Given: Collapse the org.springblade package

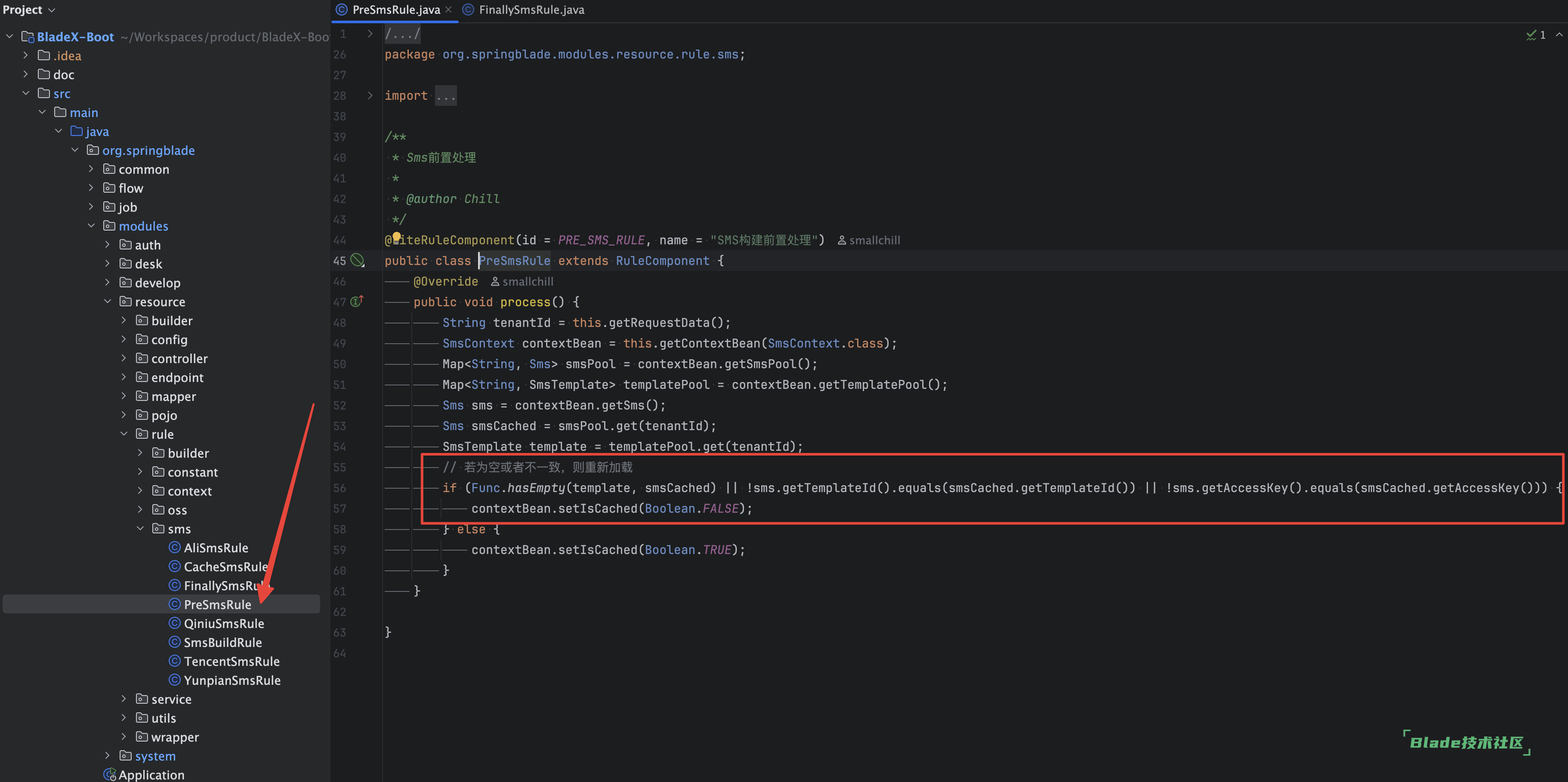Looking at the screenshot, I should pyautogui.click(x=75, y=150).
